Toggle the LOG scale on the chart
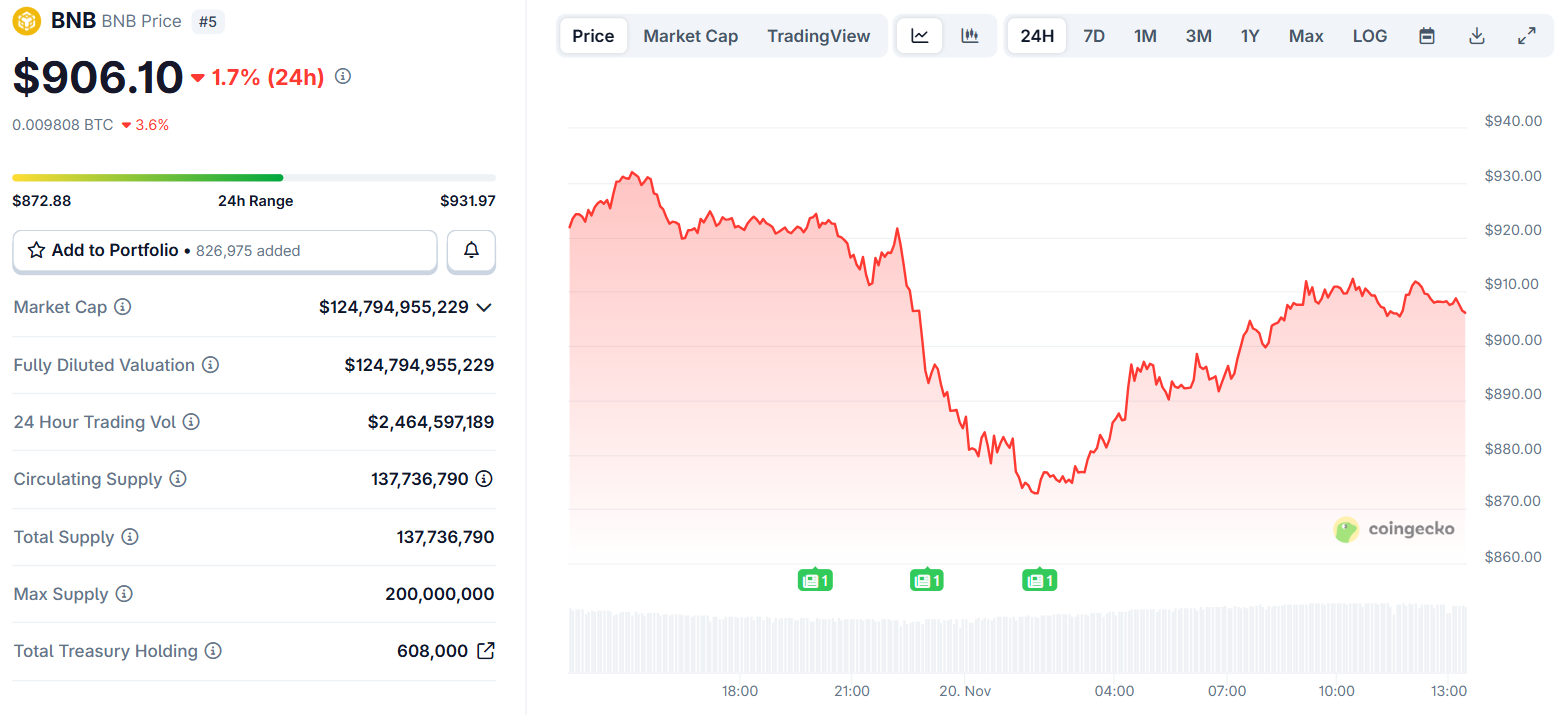 (1369, 35)
